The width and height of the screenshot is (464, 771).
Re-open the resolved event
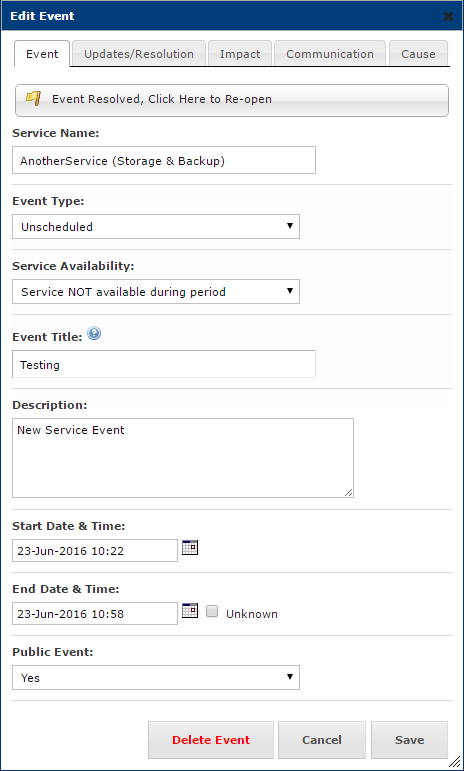pyautogui.click(x=232, y=100)
